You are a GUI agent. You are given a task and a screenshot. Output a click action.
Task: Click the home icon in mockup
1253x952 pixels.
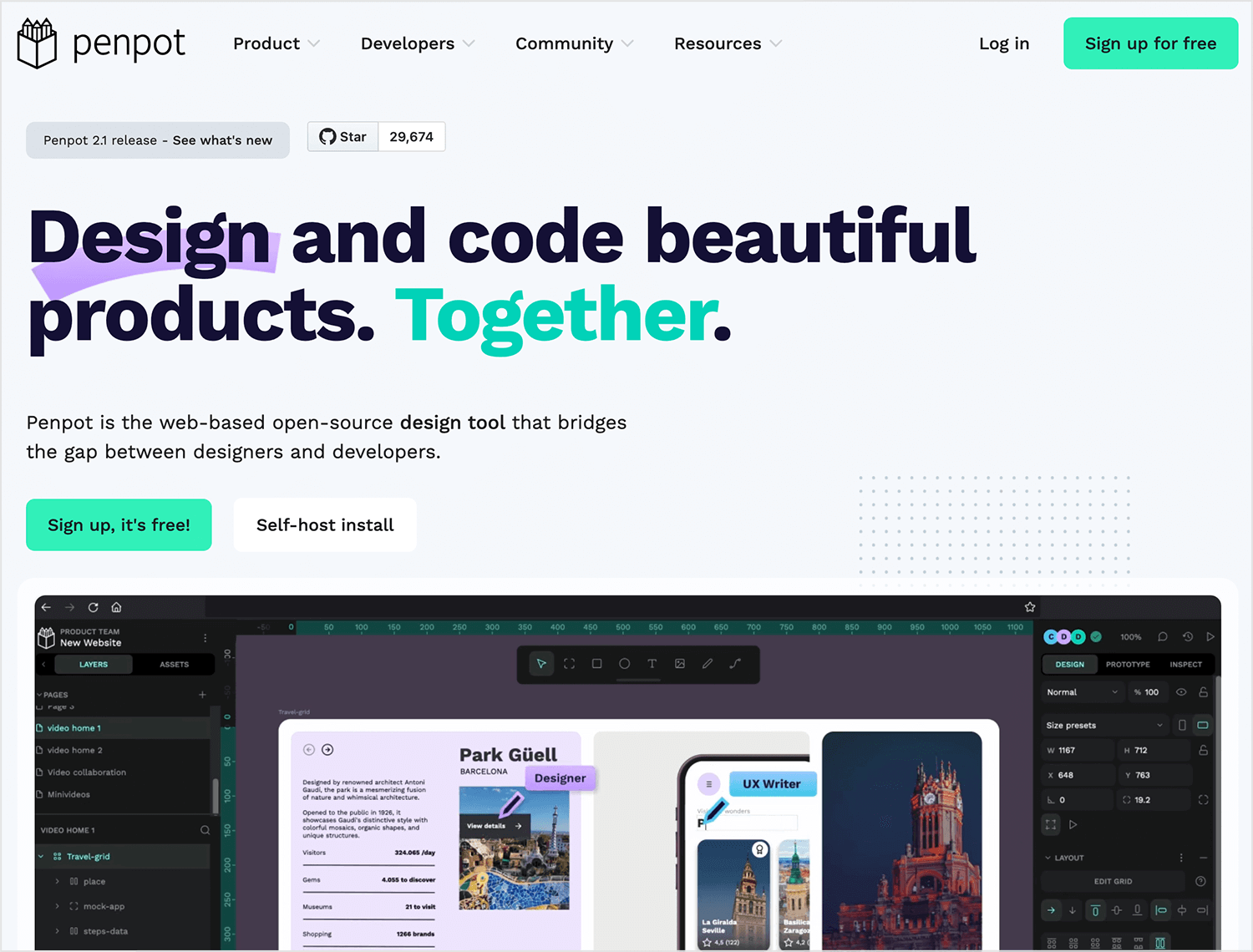click(x=117, y=607)
